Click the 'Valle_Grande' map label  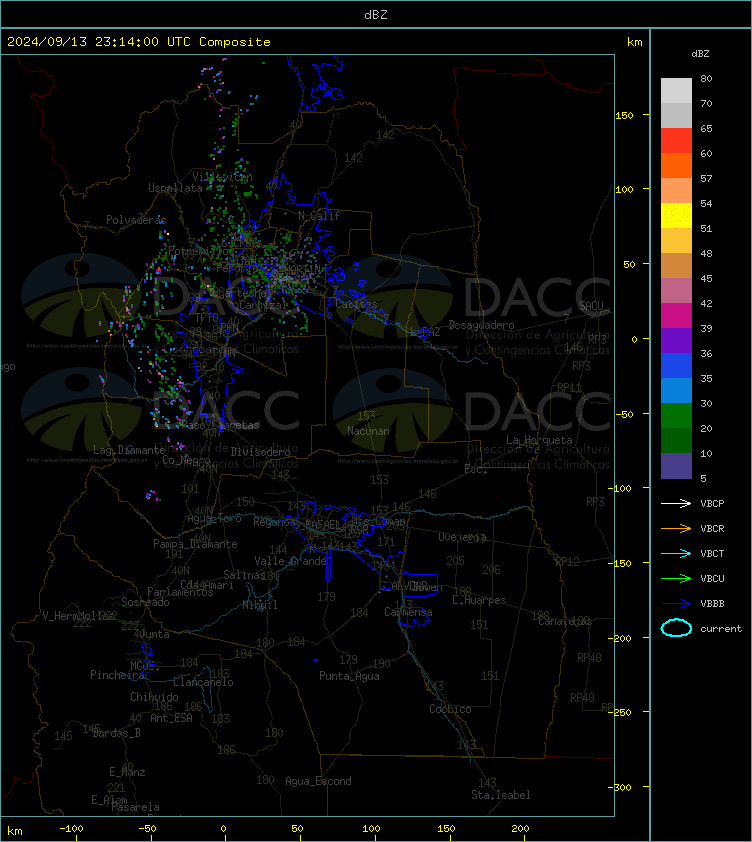(291, 561)
